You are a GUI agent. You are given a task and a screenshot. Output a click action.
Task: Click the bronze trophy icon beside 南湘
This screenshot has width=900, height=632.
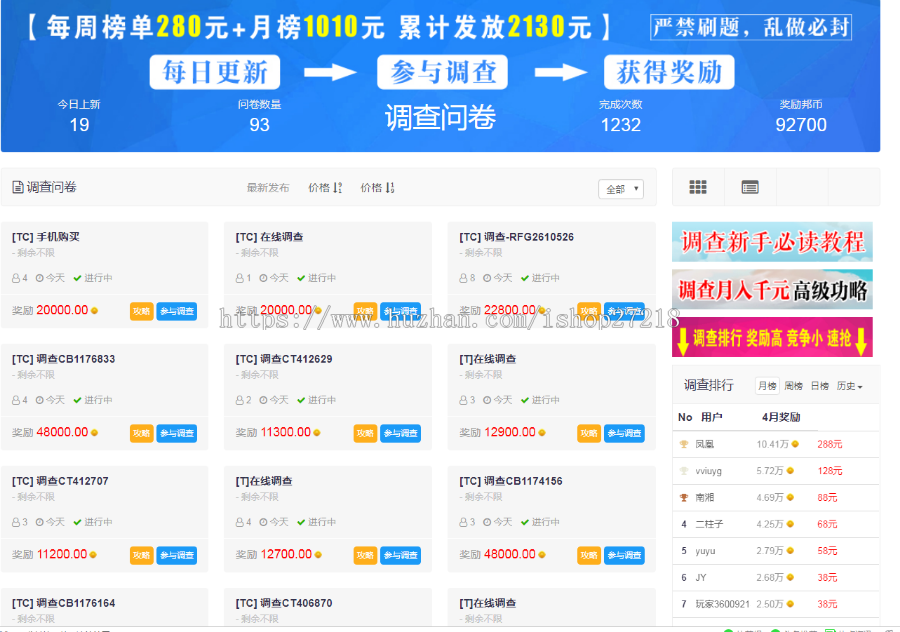point(684,498)
